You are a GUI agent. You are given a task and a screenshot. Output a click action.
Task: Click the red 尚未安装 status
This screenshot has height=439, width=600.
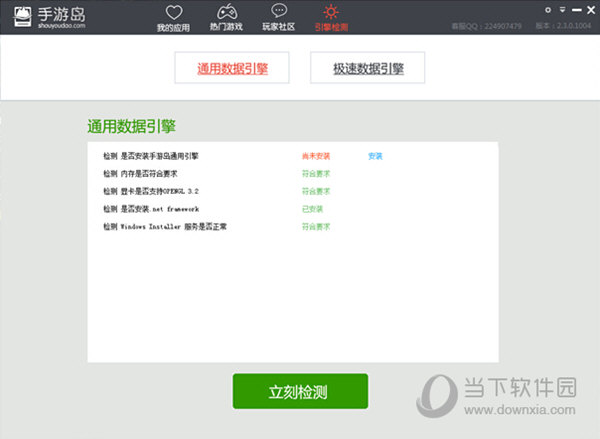(x=316, y=156)
